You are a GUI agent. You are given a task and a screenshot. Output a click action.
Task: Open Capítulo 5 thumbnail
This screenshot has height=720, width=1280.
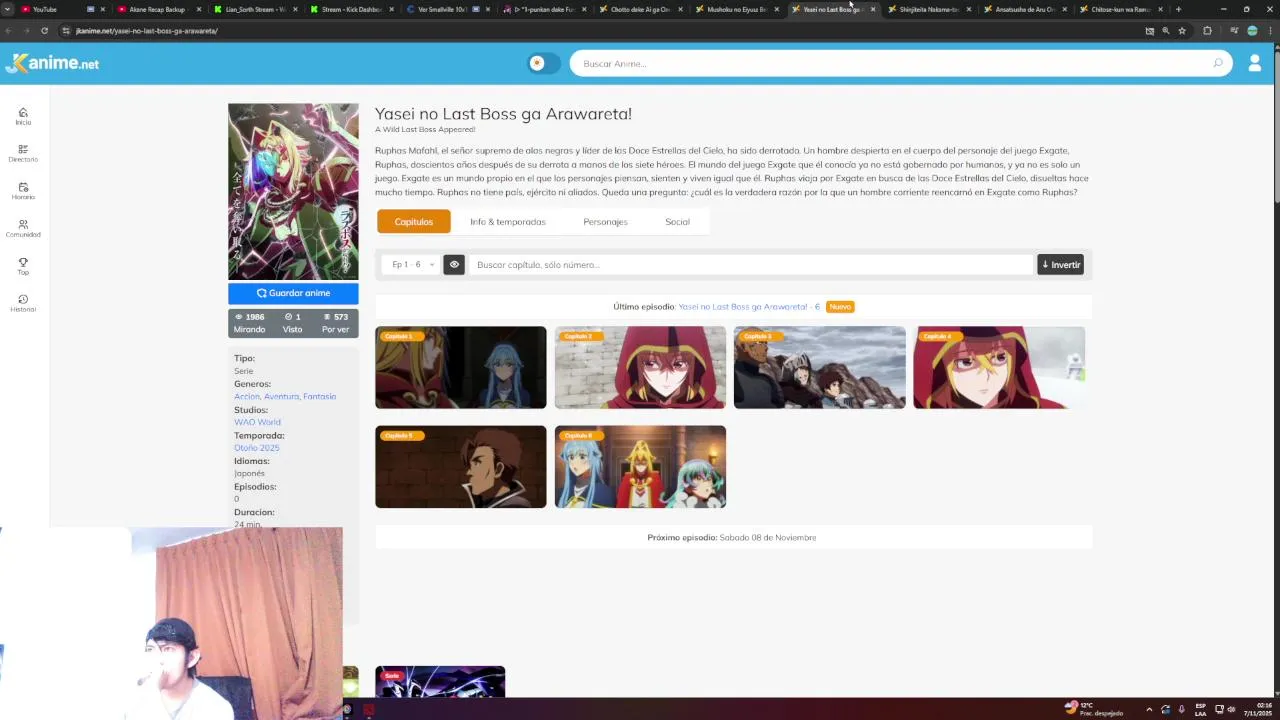click(461, 467)
